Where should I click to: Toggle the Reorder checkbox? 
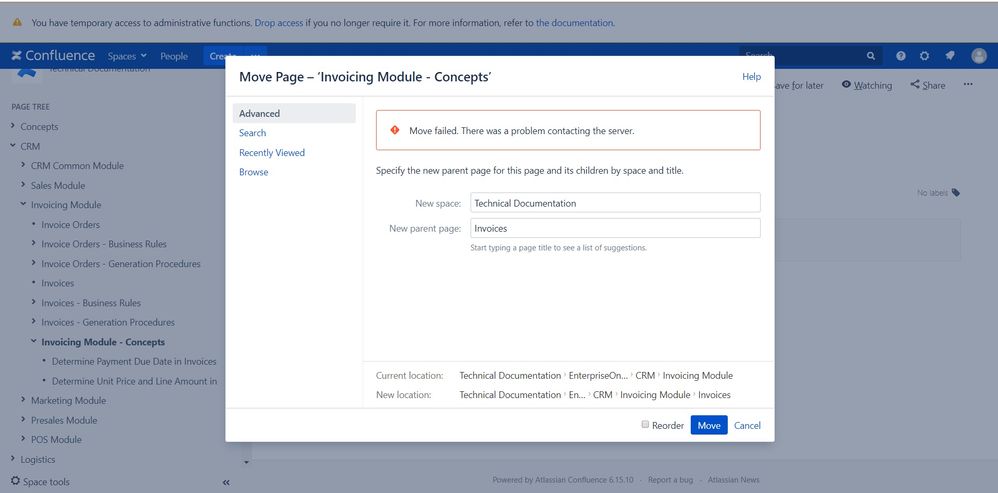click(645, 424)
